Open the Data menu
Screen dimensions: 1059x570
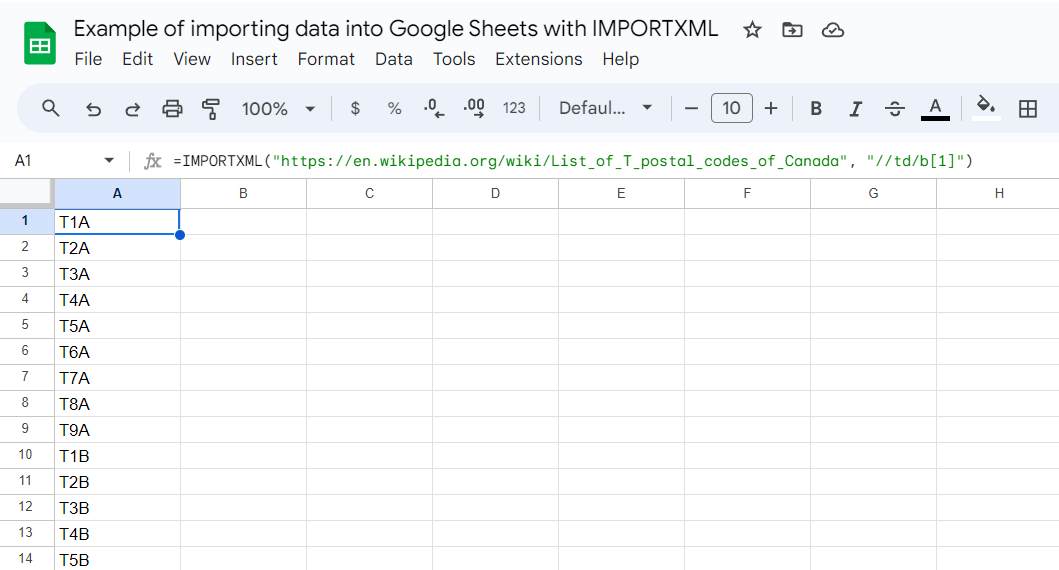[x=394, y=59]
